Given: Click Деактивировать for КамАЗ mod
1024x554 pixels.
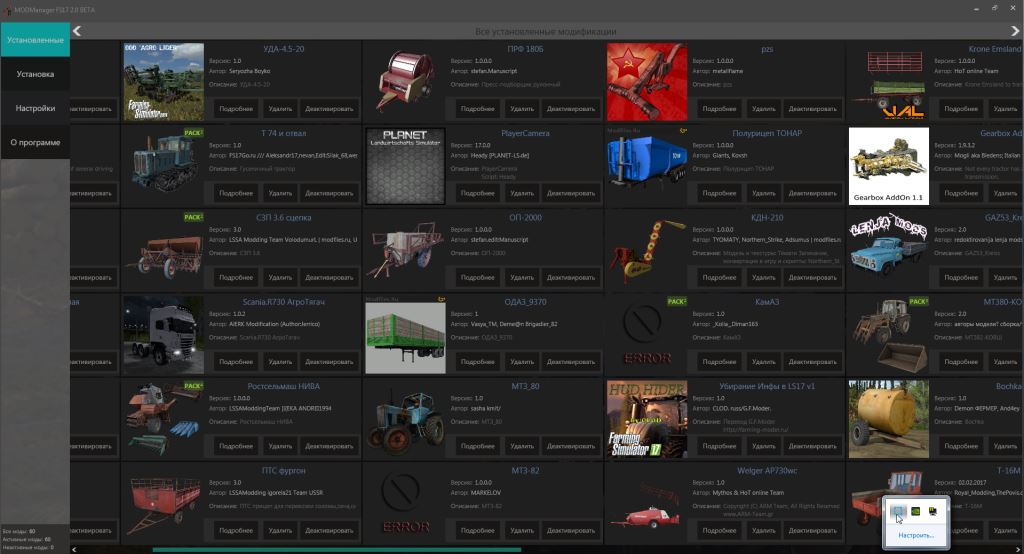Looking at the screenshot, I should coord(811,361).
